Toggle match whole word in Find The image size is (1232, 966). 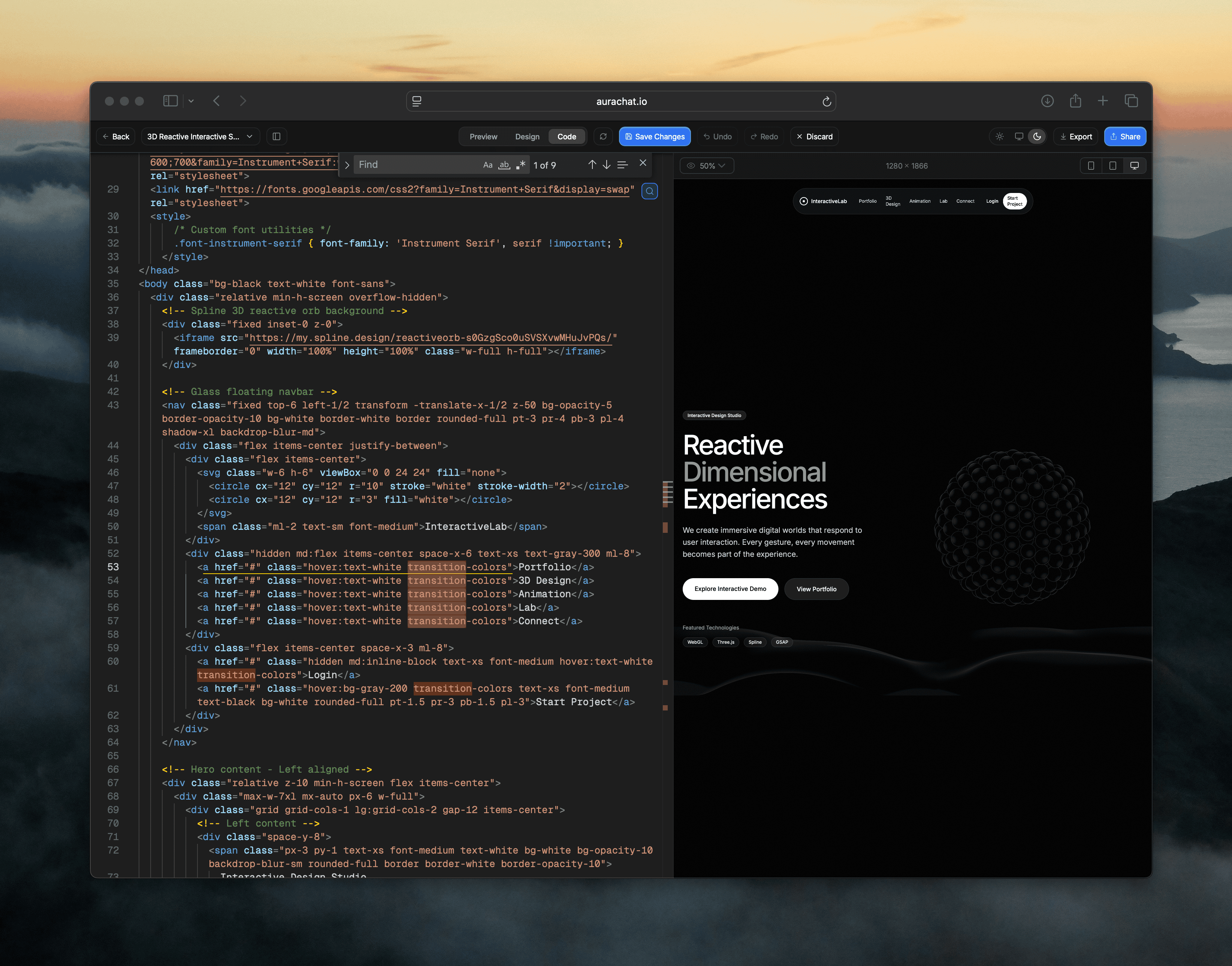[x=504, y=164]
